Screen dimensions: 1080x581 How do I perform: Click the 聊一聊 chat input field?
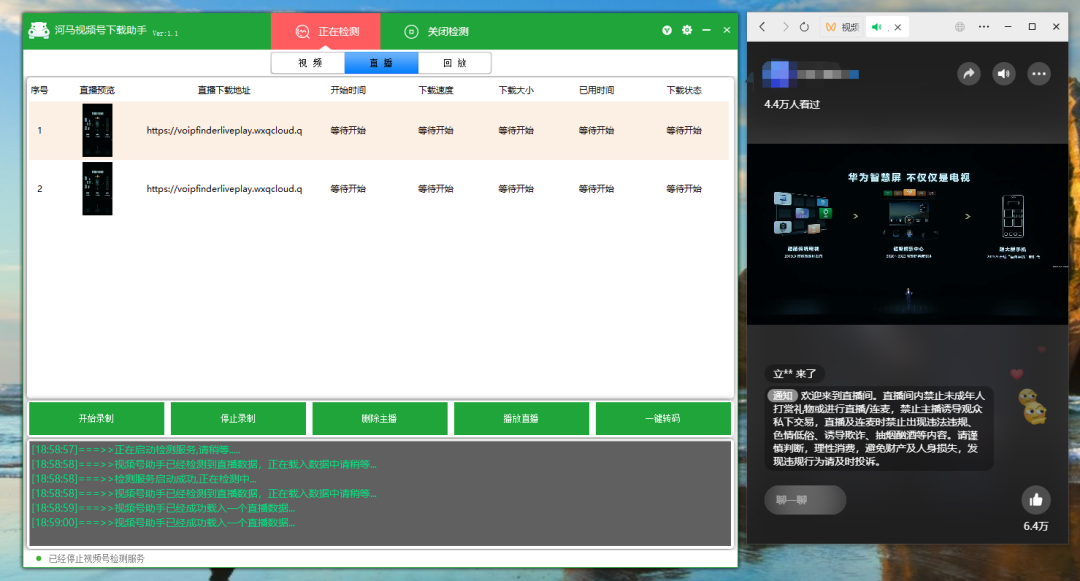coord(806,500)
